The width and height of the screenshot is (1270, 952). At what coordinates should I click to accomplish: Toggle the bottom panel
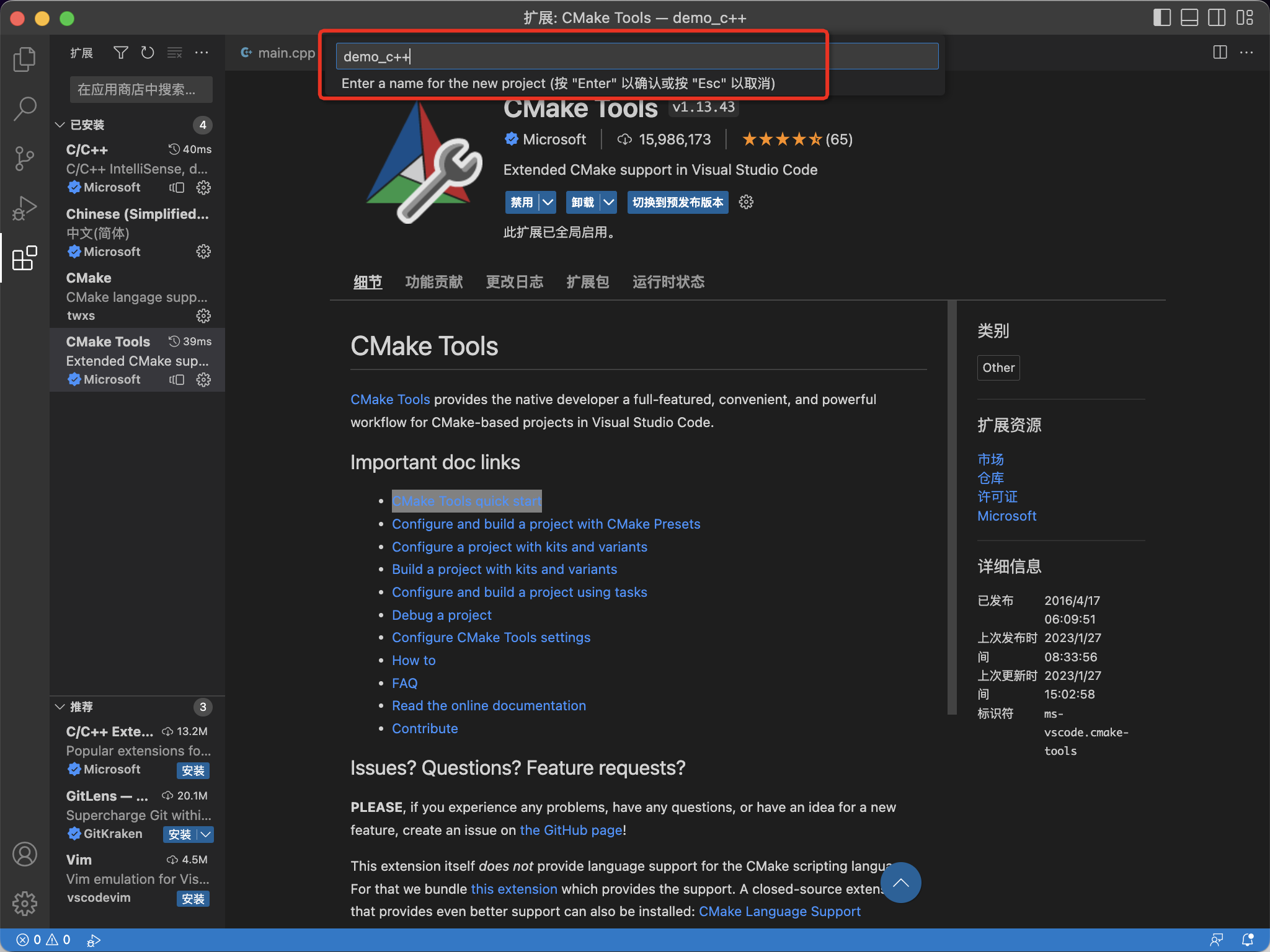(x=1189, y=17)
